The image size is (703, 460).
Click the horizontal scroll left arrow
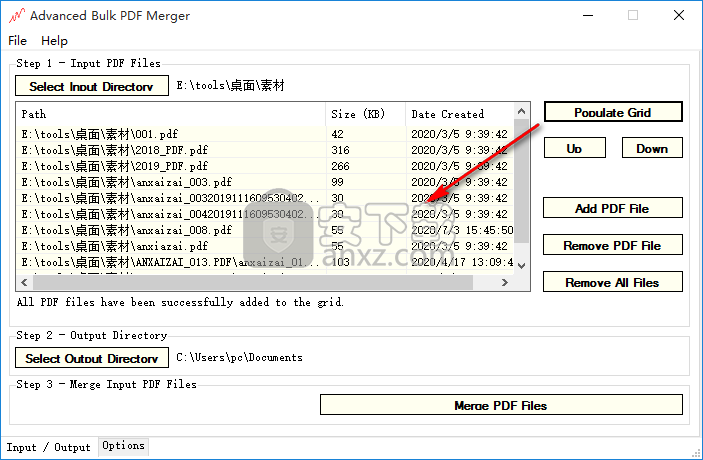point(24,282)
